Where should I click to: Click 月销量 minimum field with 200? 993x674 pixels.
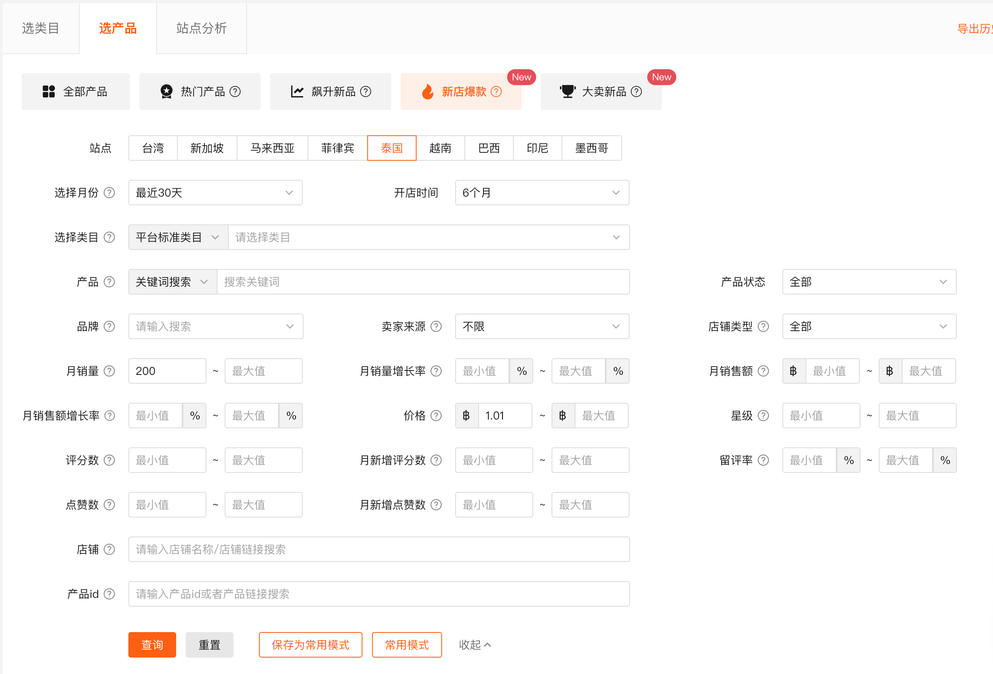(167, 371)
